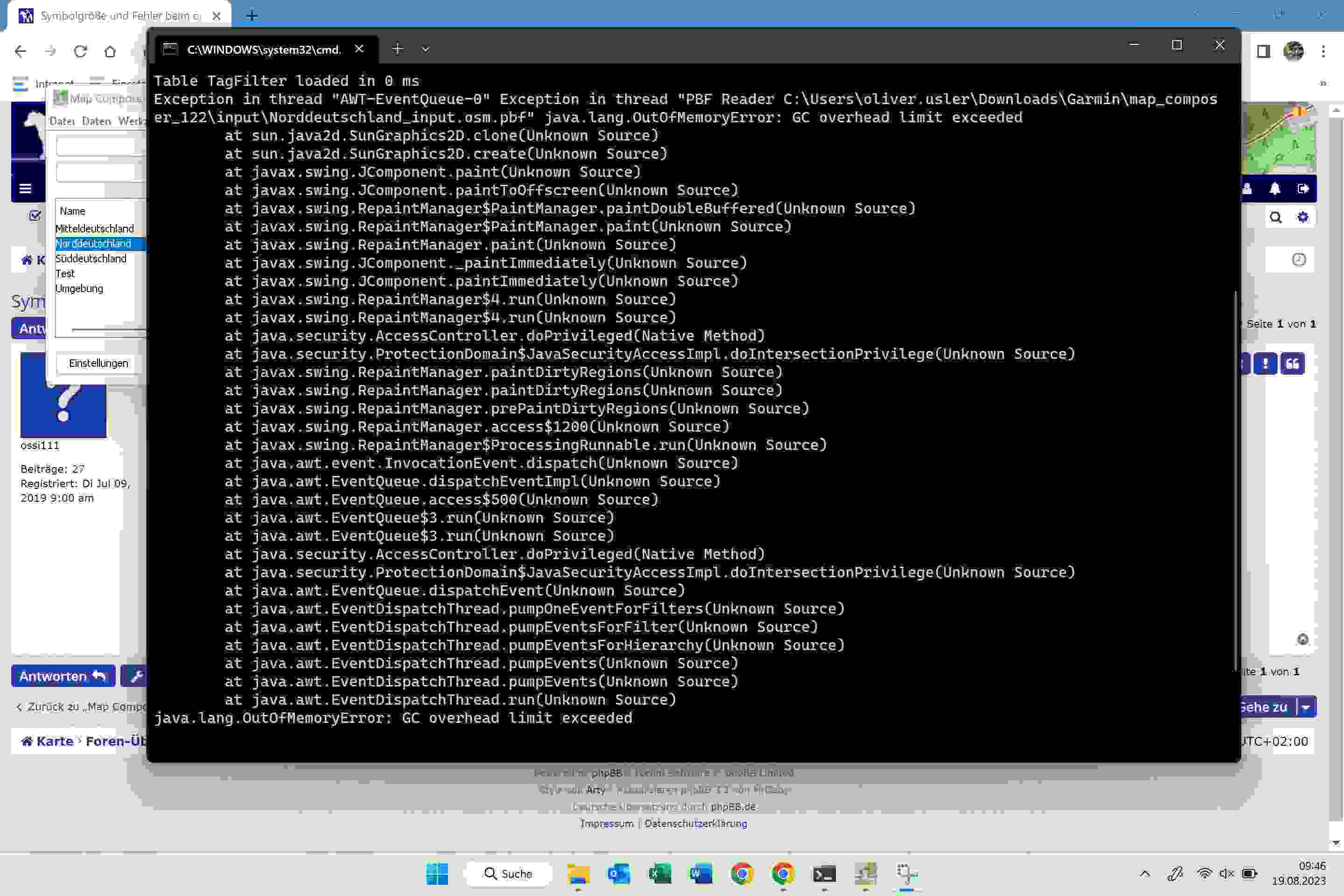The image size is (1344, 896).
Task: Click the Windows taskbar Suche field
Action: click(509, 874)
